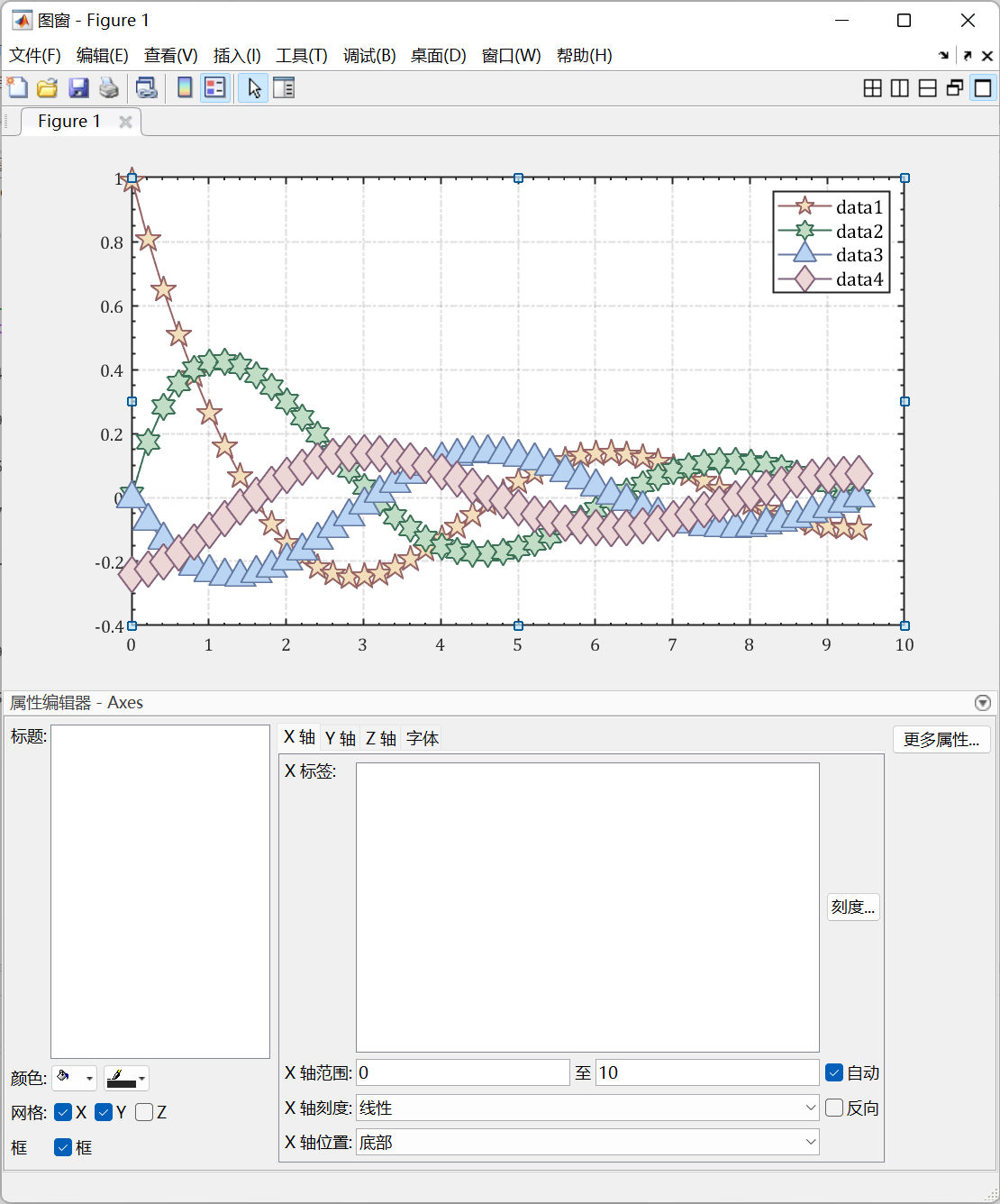
Task: Open a file with the folder icon
Action: (x=48, y=87)
